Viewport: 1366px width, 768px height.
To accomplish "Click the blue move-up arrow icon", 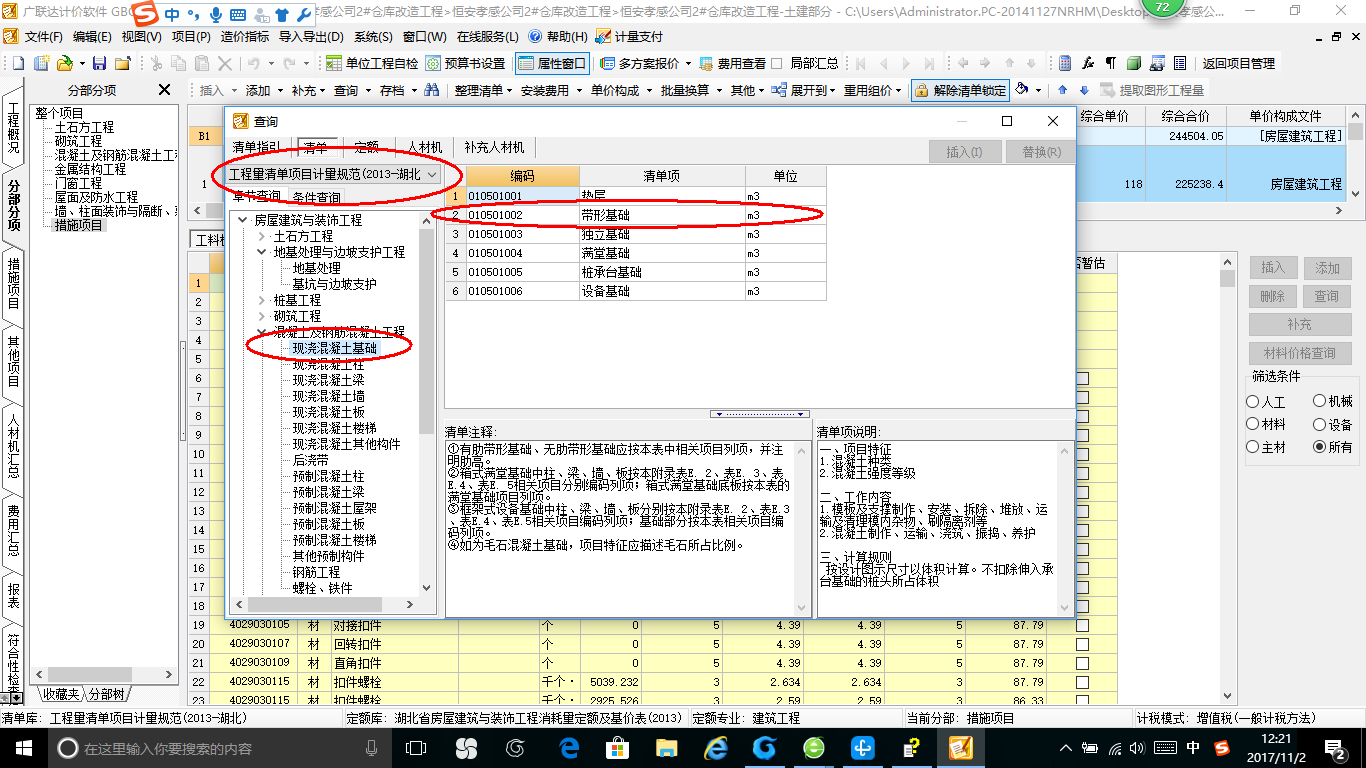I will 1063,90.
